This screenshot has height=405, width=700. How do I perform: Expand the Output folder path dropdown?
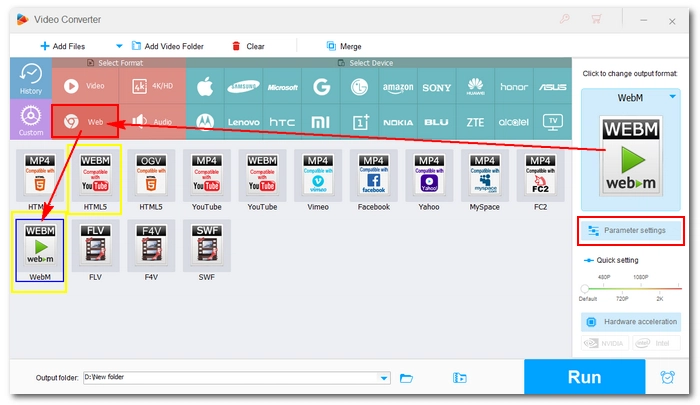point(384,378)
